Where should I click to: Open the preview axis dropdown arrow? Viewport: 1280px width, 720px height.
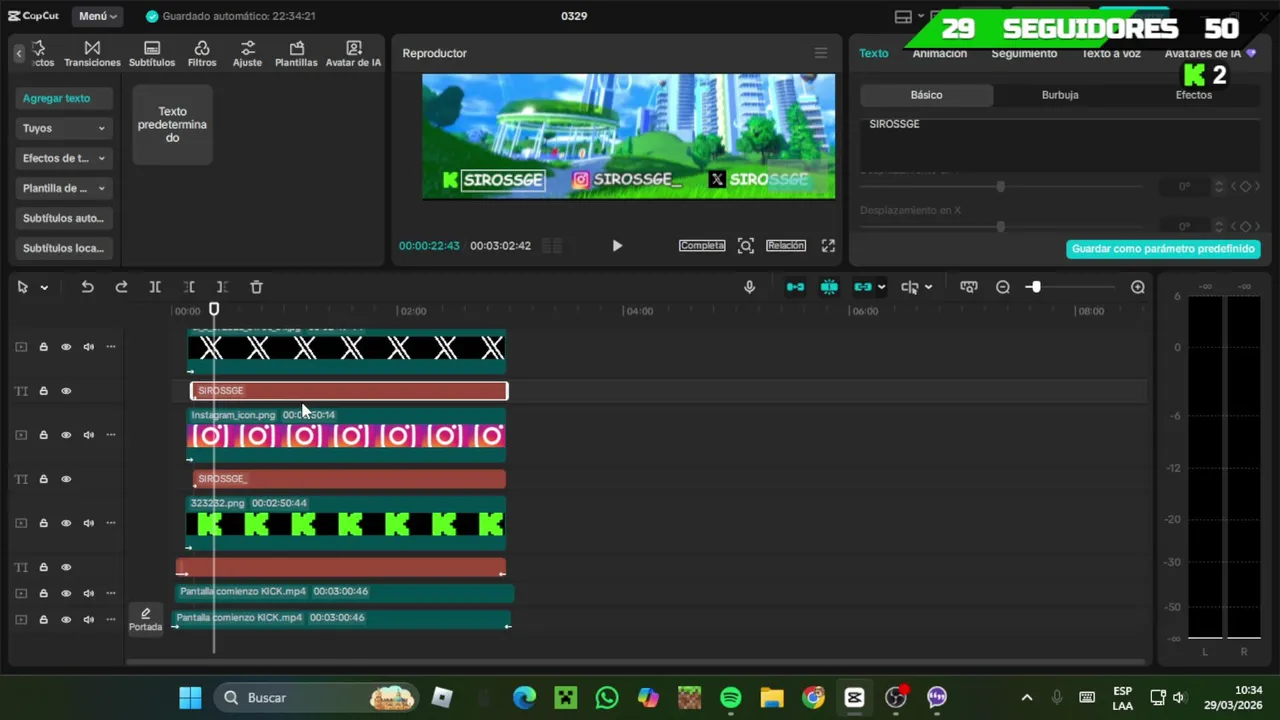pos(929,288)
